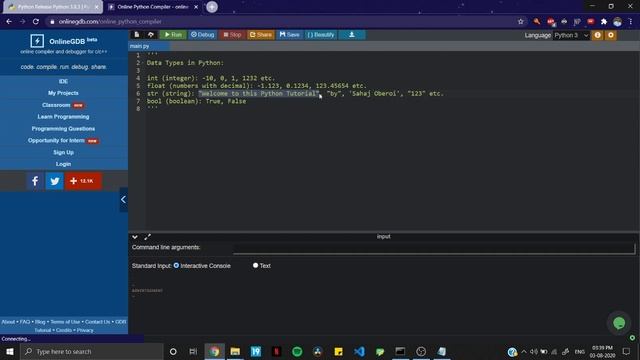The height and width of the screenshot is (360, 640).
Task: Click the Type here to search box
Action: (x=91, y=351)
